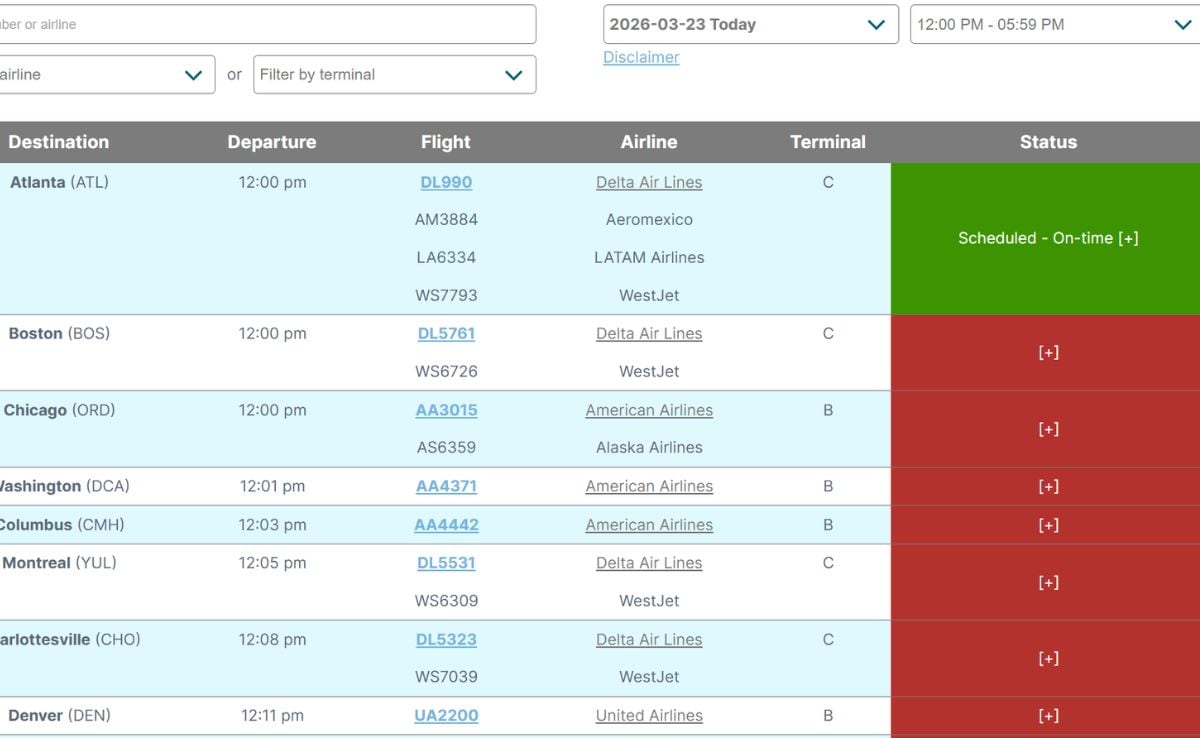Open the Disclaimer link
Image resolution: width=1200 pixels, height=738 pixels.
pos(641,58)
